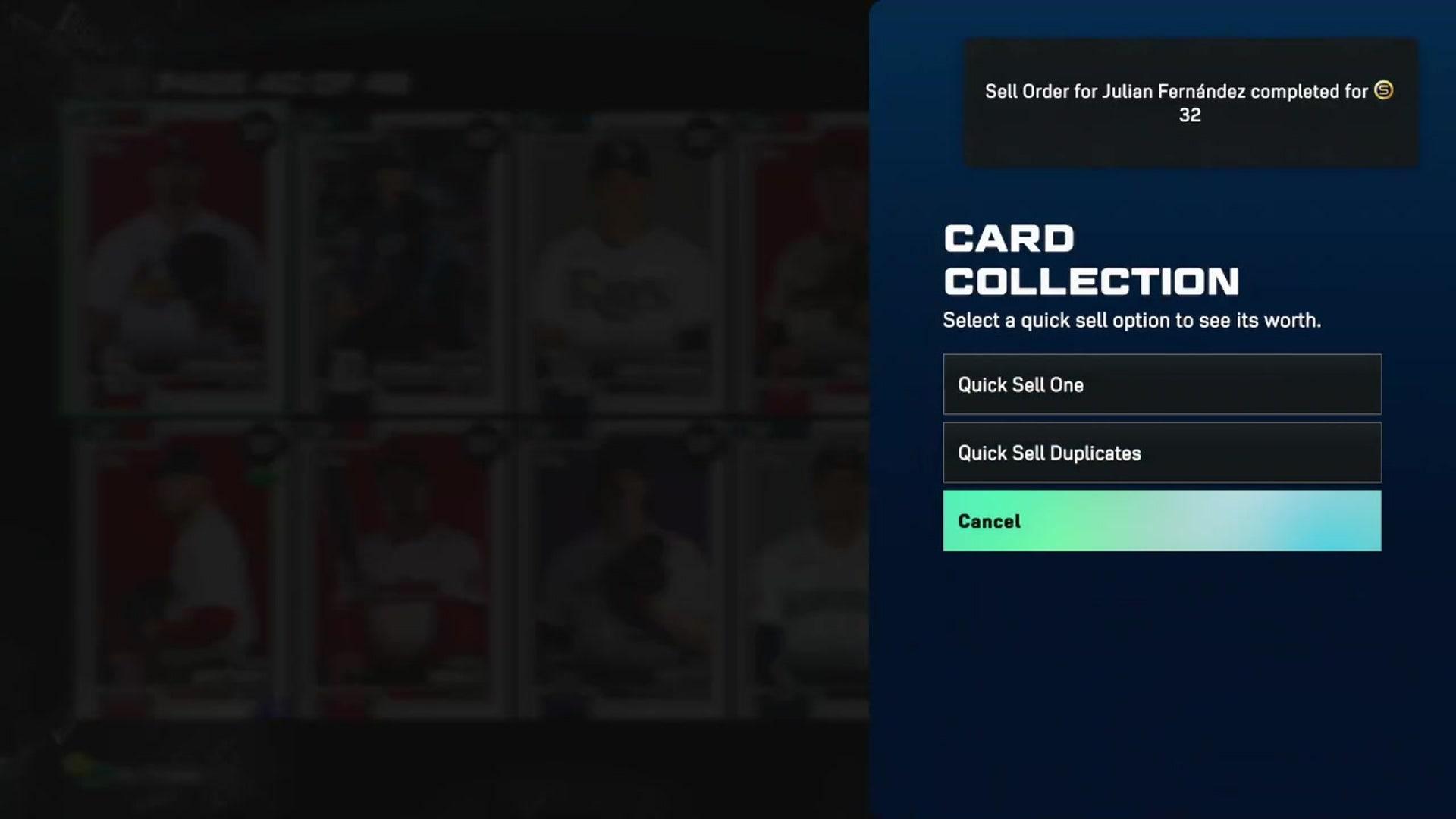Click the Julian Fernández sell order notification

(1190, 102)
